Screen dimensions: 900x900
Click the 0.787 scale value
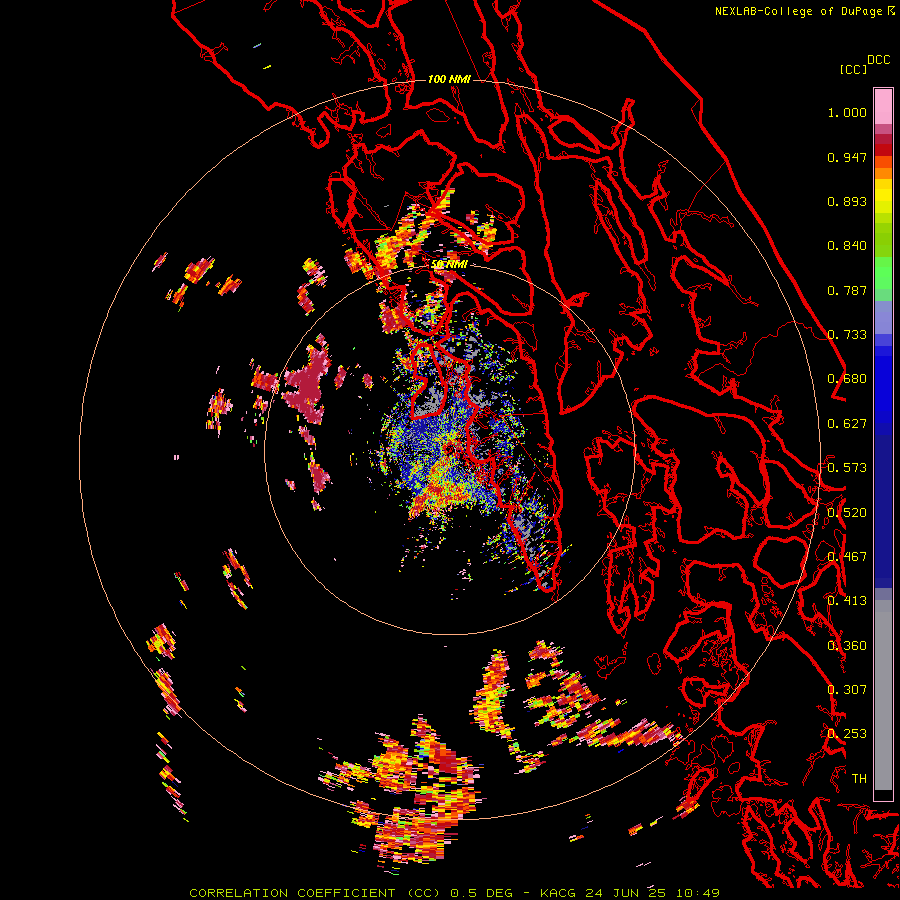click(847, 290)
